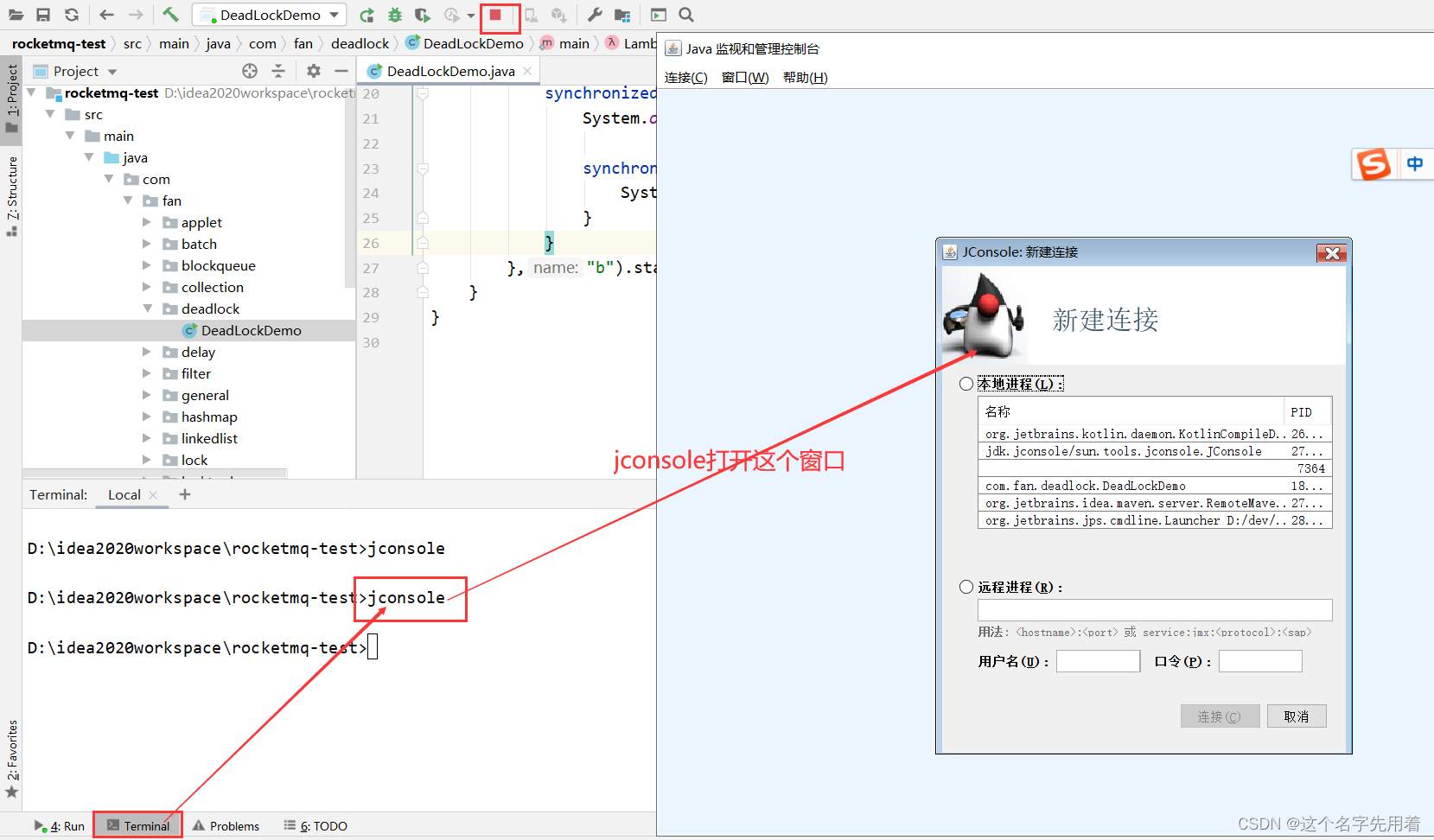
Task: Open the Terminal tool window tab
Action: click(138, 826)
